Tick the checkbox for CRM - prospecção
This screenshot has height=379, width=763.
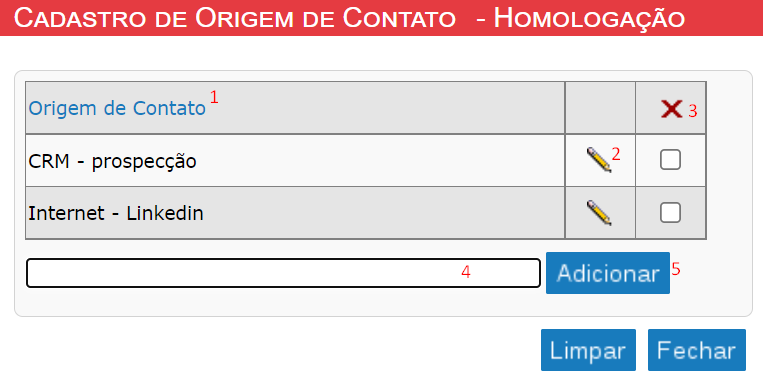click(670, 160)
